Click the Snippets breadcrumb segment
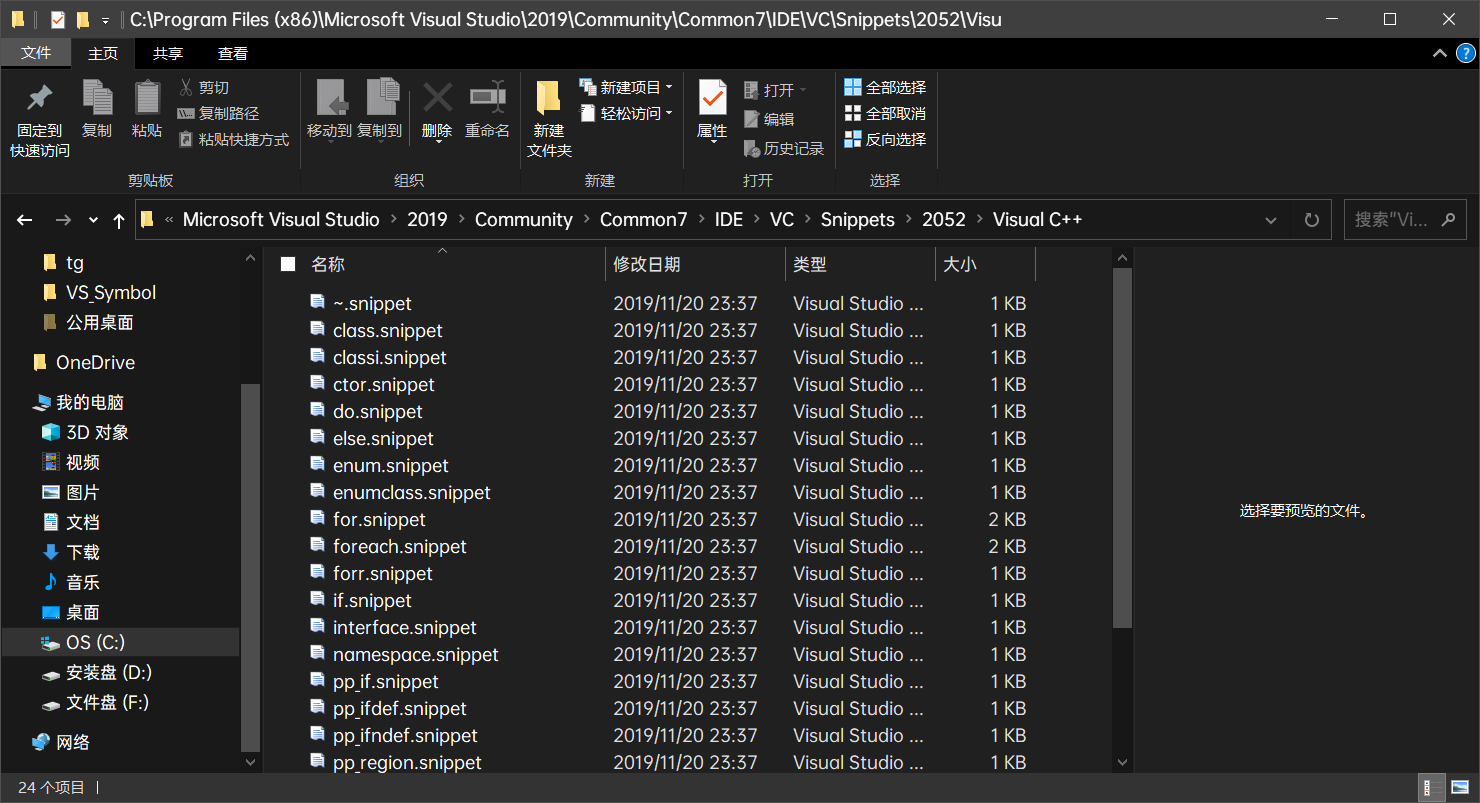This screenshot has width=1480, height=803. pyautogui.click(x=858, y=220)
